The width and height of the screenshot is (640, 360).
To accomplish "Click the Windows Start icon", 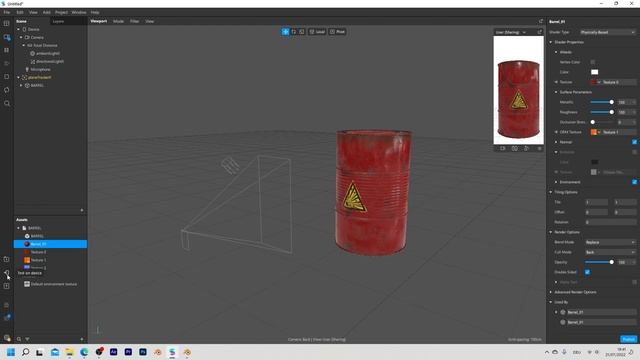I will (x=11, y=352).
